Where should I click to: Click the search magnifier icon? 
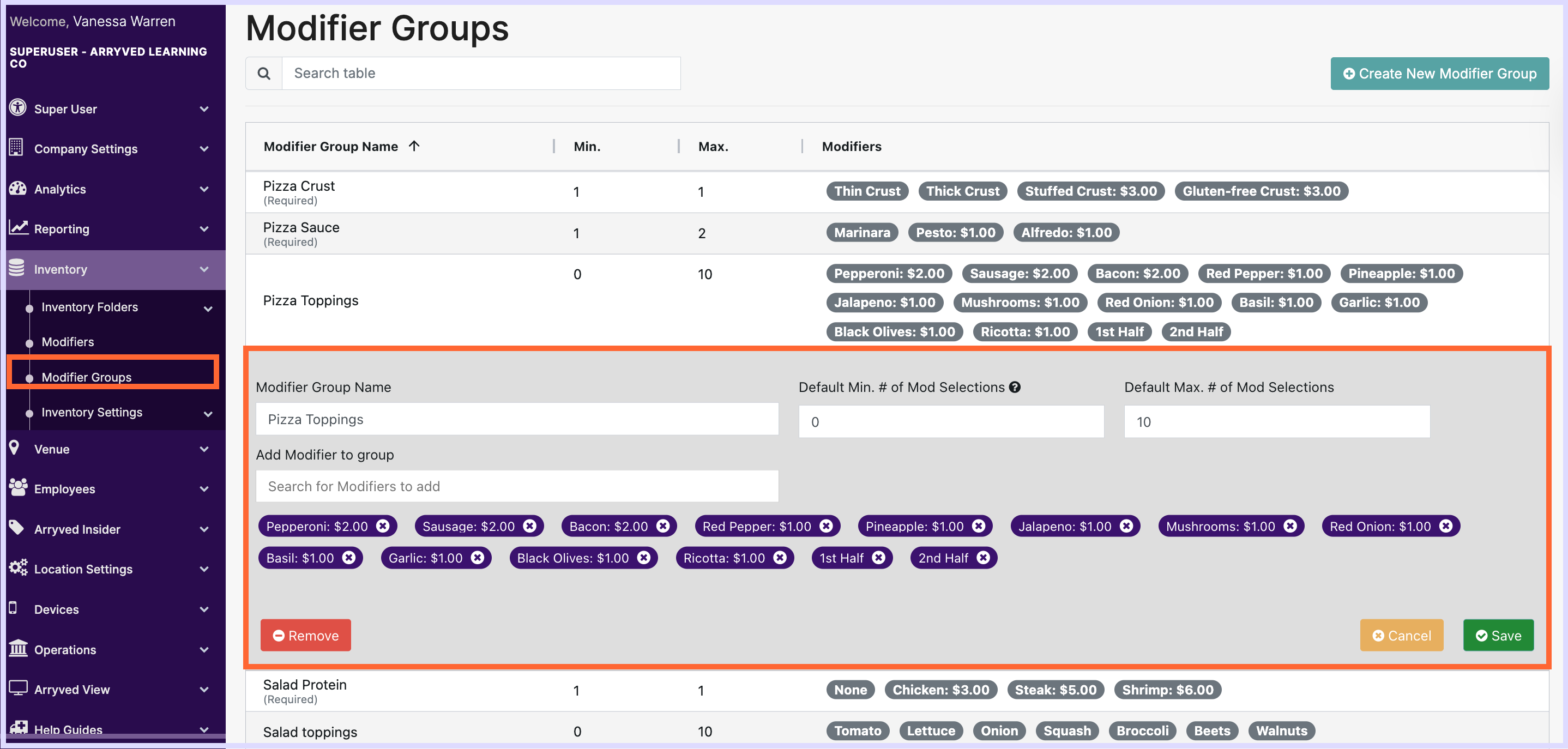263,74
